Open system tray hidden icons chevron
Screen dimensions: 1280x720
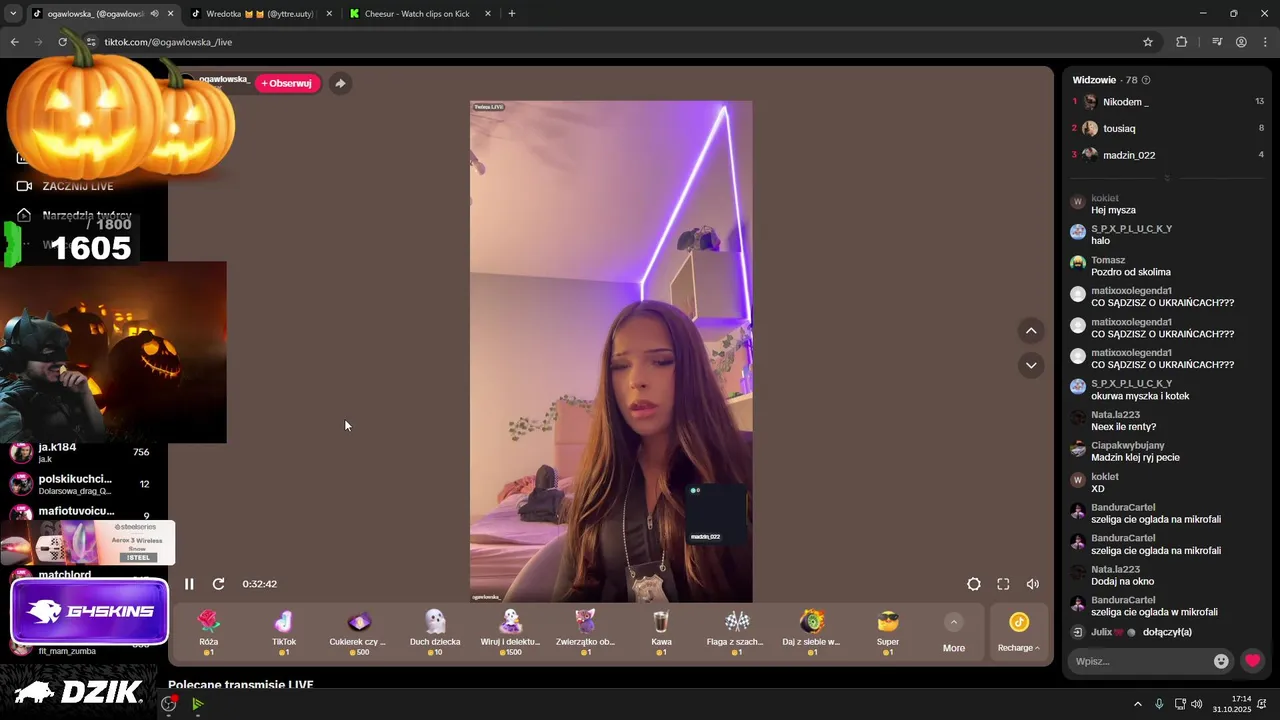[1137, 704]
